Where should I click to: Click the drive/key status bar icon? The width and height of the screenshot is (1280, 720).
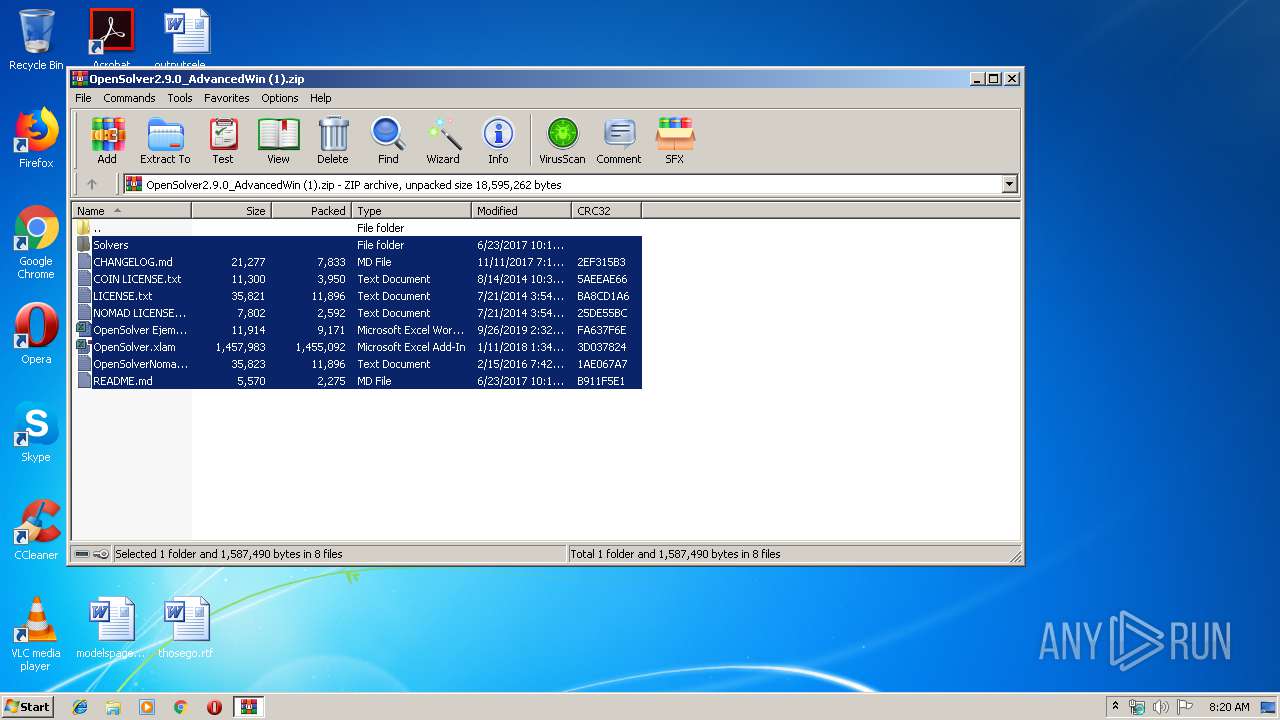coord(91,554)
